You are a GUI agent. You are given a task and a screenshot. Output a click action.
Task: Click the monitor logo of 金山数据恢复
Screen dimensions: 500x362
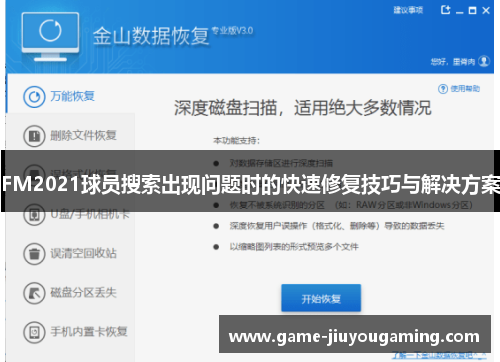tap(50, 37)
